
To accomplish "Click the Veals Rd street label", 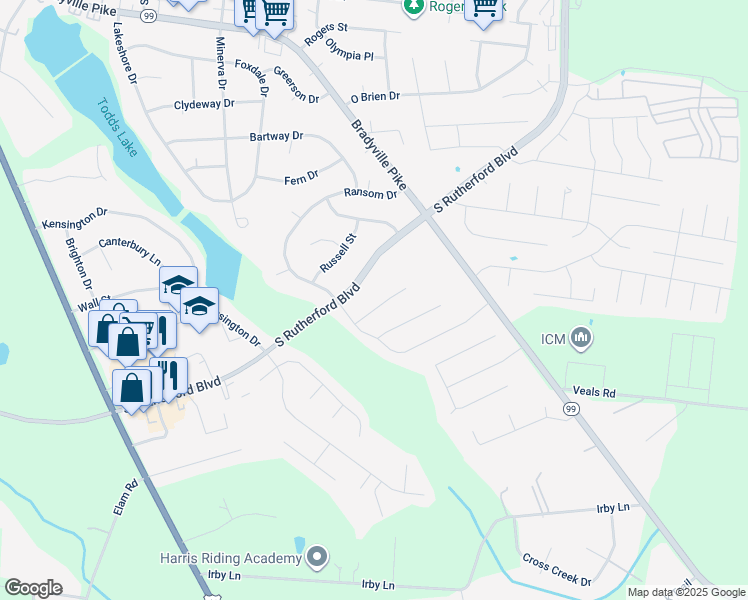I will pyautogui.click(x=594, y=392).
